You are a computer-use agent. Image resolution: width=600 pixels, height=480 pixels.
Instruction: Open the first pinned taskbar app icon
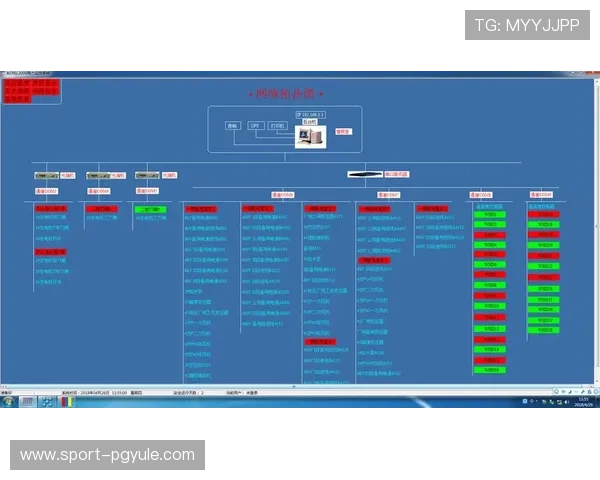click(x=27, y=402)
